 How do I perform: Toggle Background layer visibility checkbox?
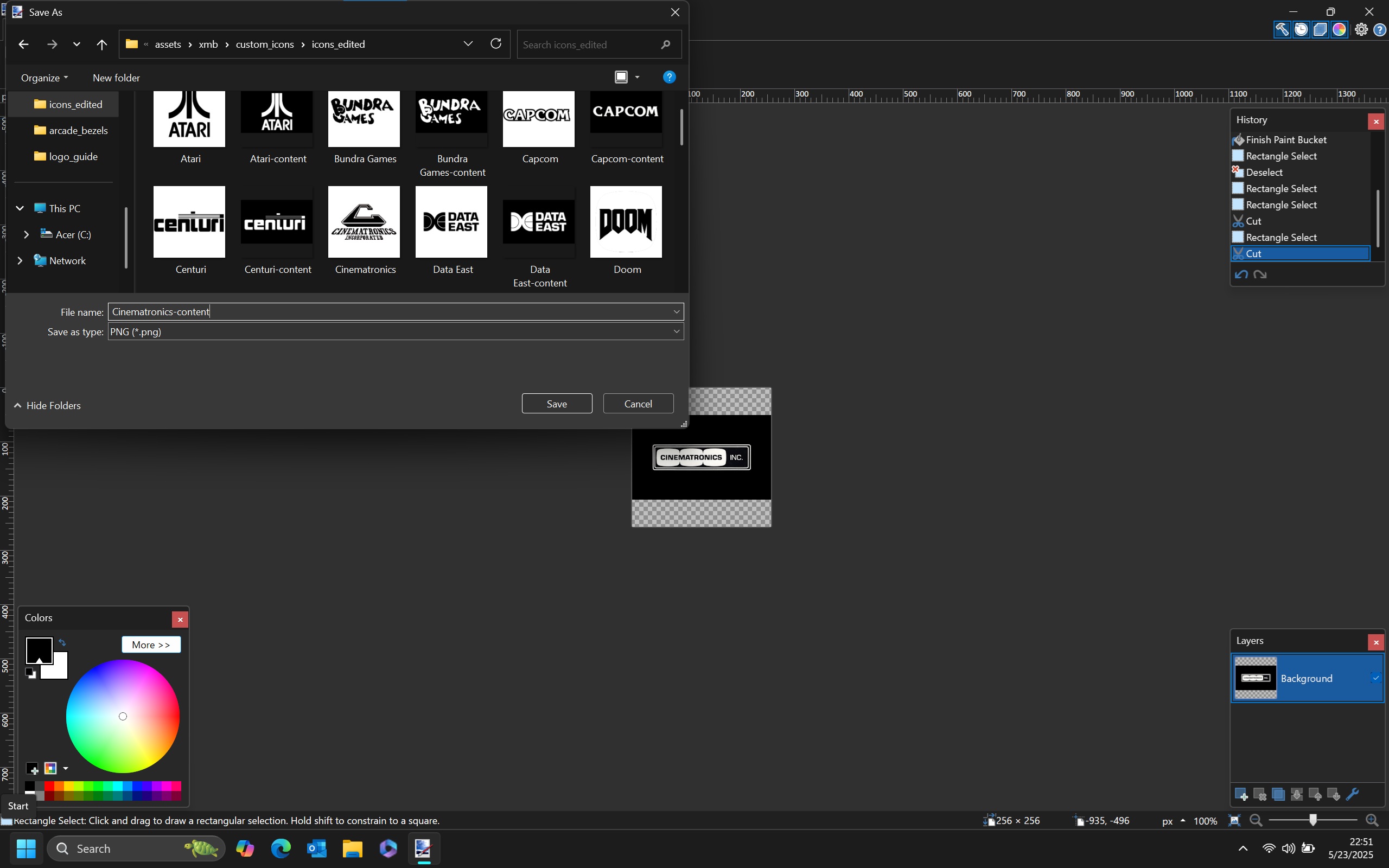1375,678
